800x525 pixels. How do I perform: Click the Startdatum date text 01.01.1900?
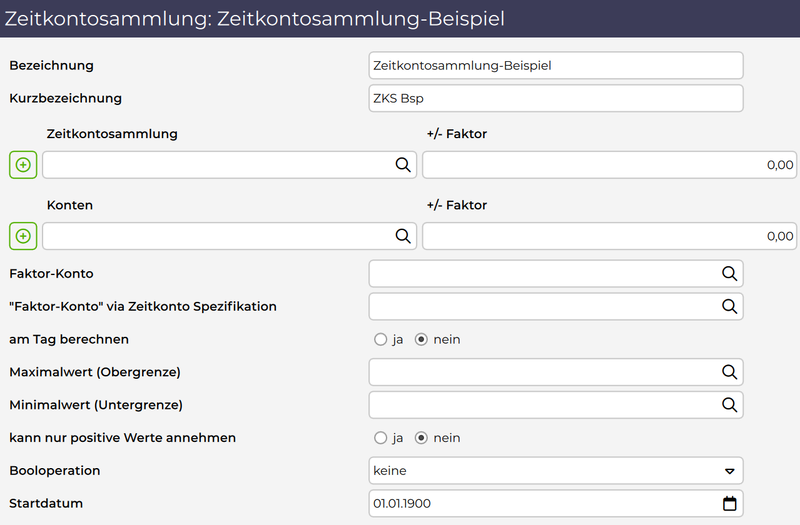point(402,503)
